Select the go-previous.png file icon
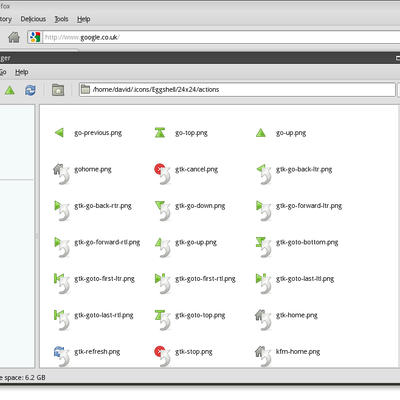Viewport: 400px width, 400px height. pyautogui.click(x=59, y=133)
